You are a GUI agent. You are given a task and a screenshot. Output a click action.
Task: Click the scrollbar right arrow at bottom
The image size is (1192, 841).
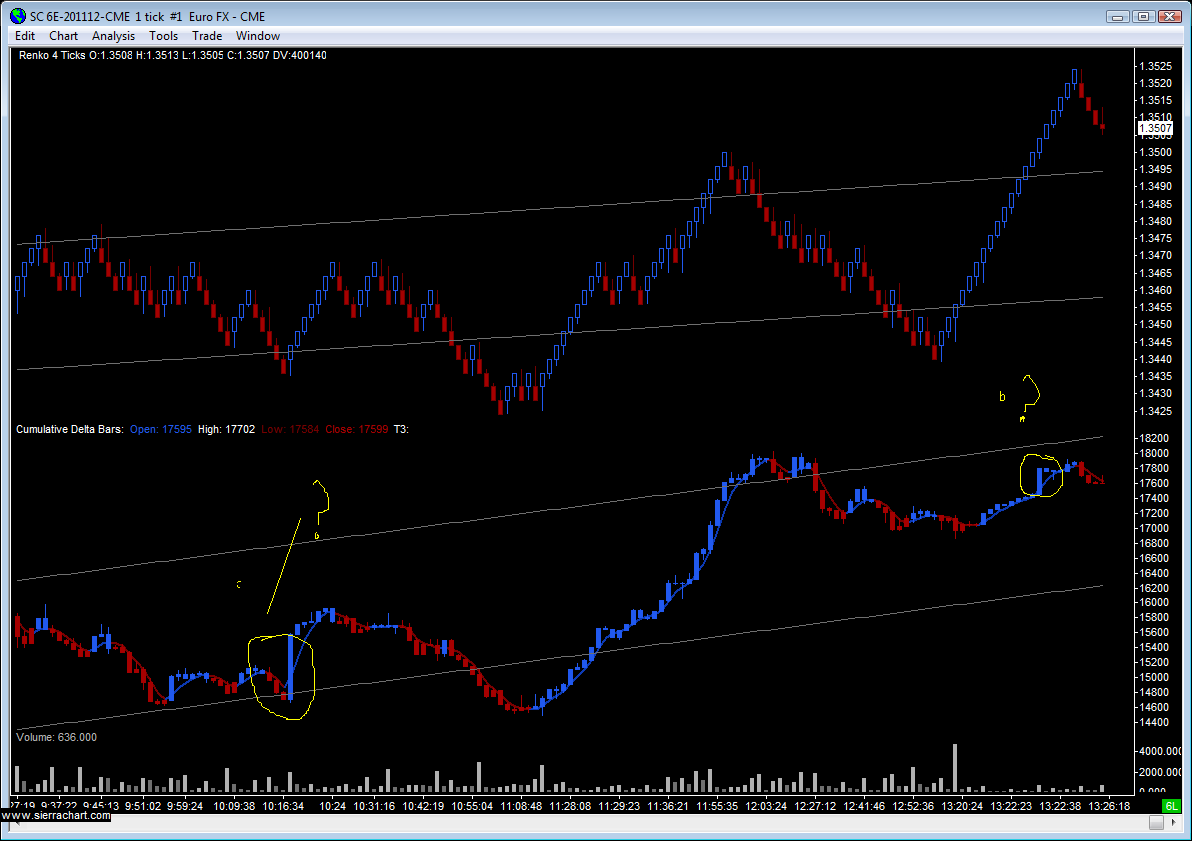tap(1174, 822)
